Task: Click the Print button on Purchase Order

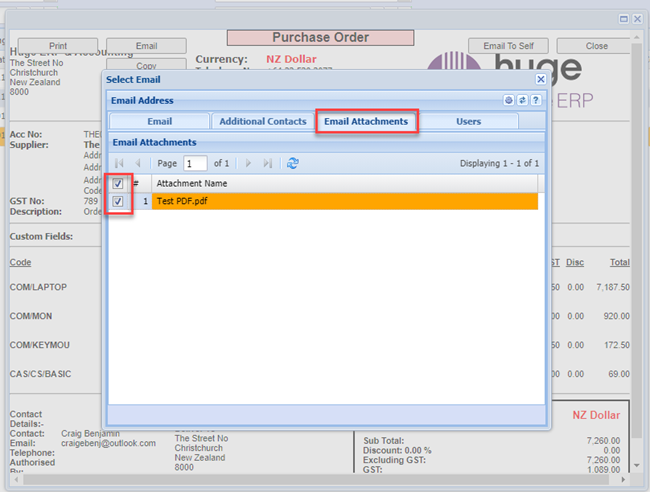Action: click(58, 46)
